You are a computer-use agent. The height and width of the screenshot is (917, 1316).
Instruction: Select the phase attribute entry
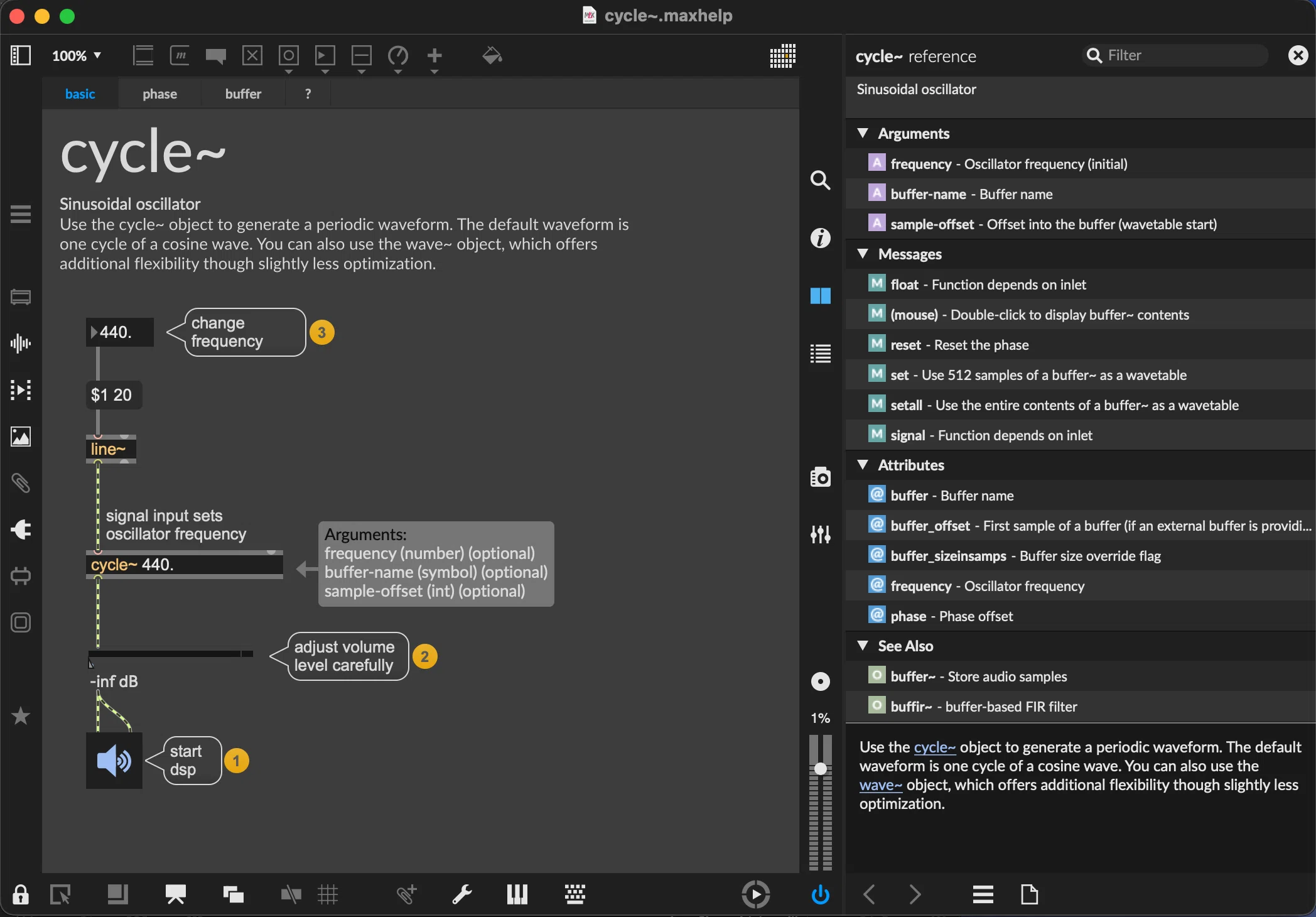pos(1081,616)
